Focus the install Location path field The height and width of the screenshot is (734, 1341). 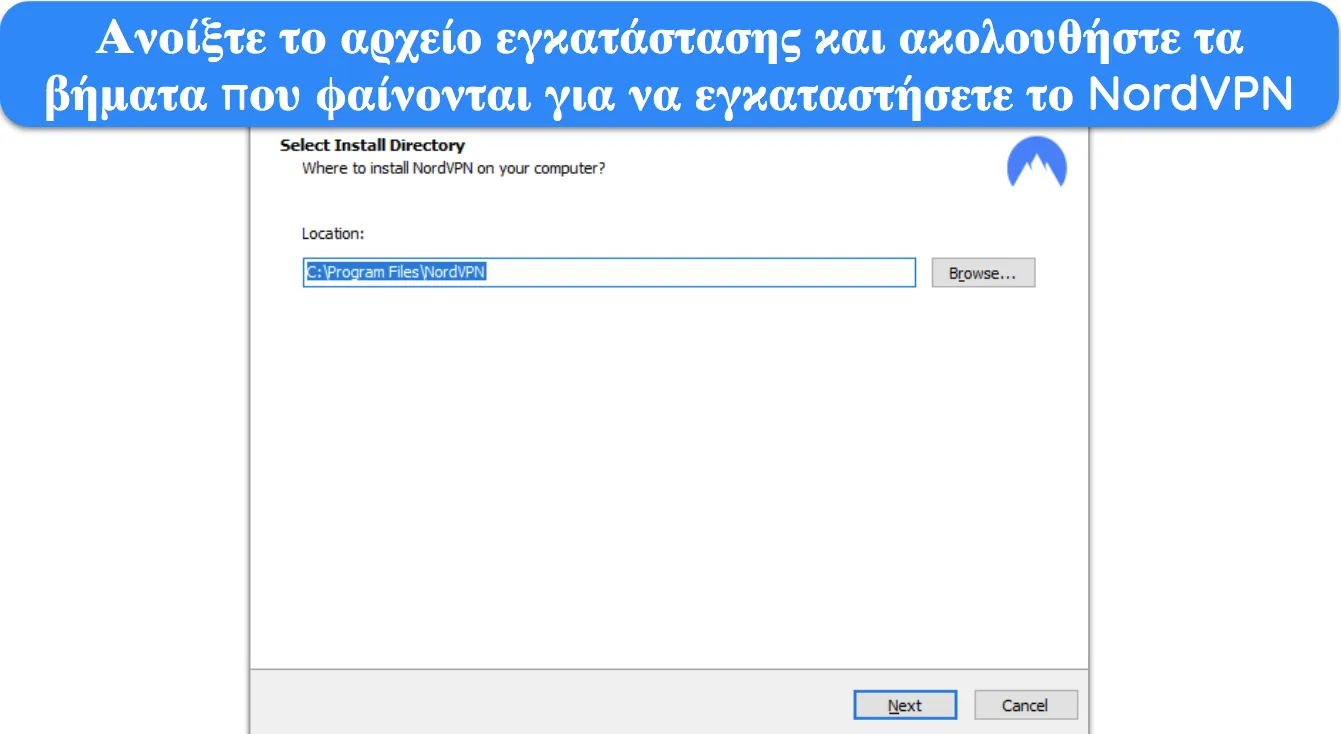tap(609, 273)
